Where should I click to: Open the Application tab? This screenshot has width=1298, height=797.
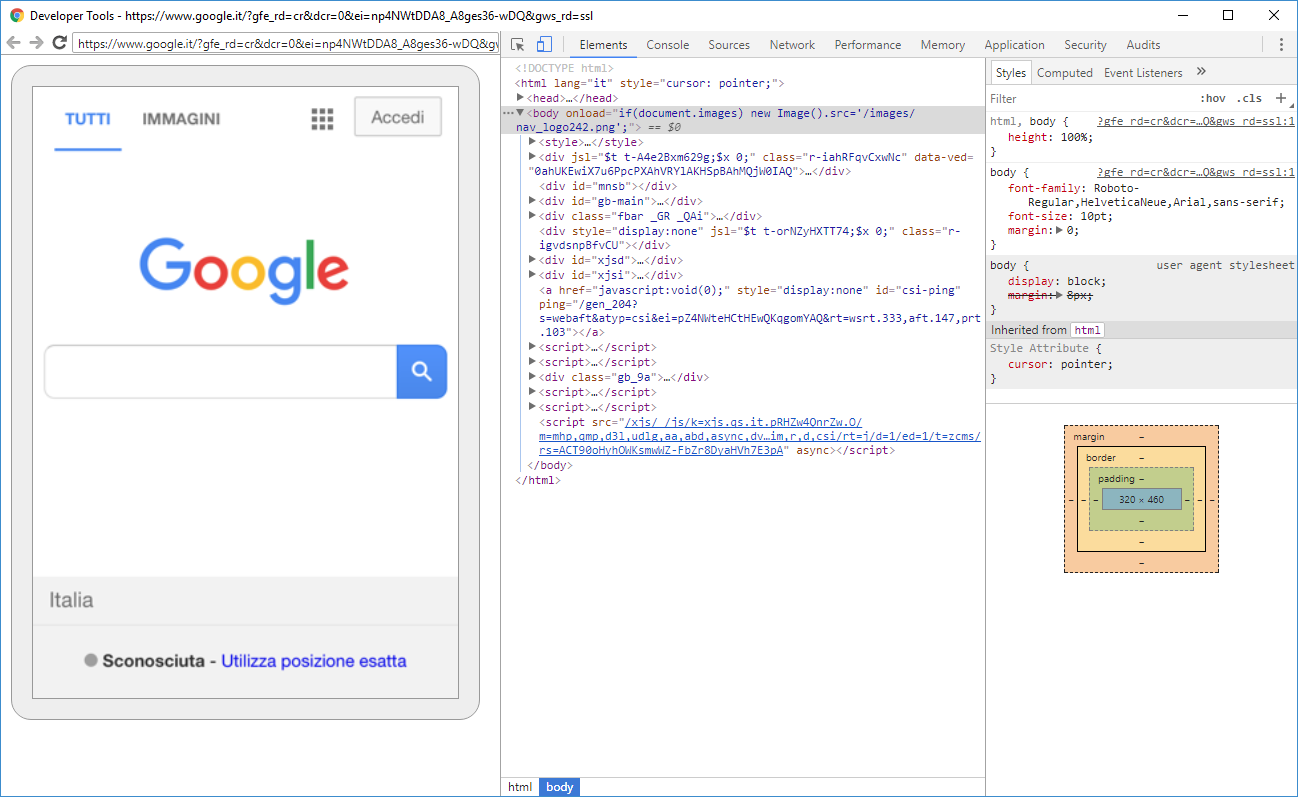point(1014,45)
